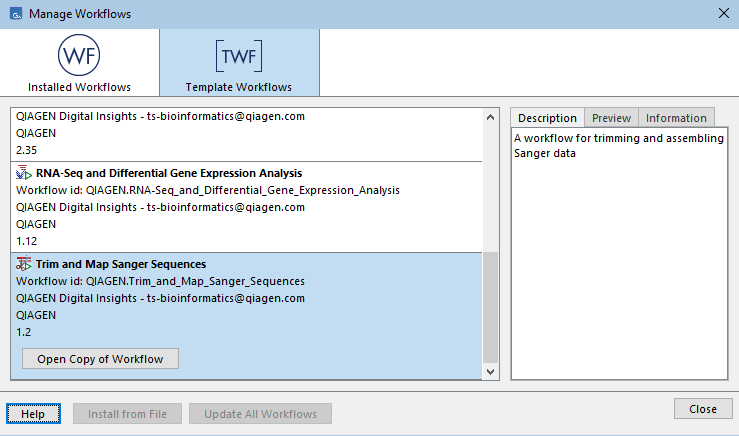Click the Trim and Map Sanger workflow icon
The image size is (739, 436).
[x=24, y=263]
